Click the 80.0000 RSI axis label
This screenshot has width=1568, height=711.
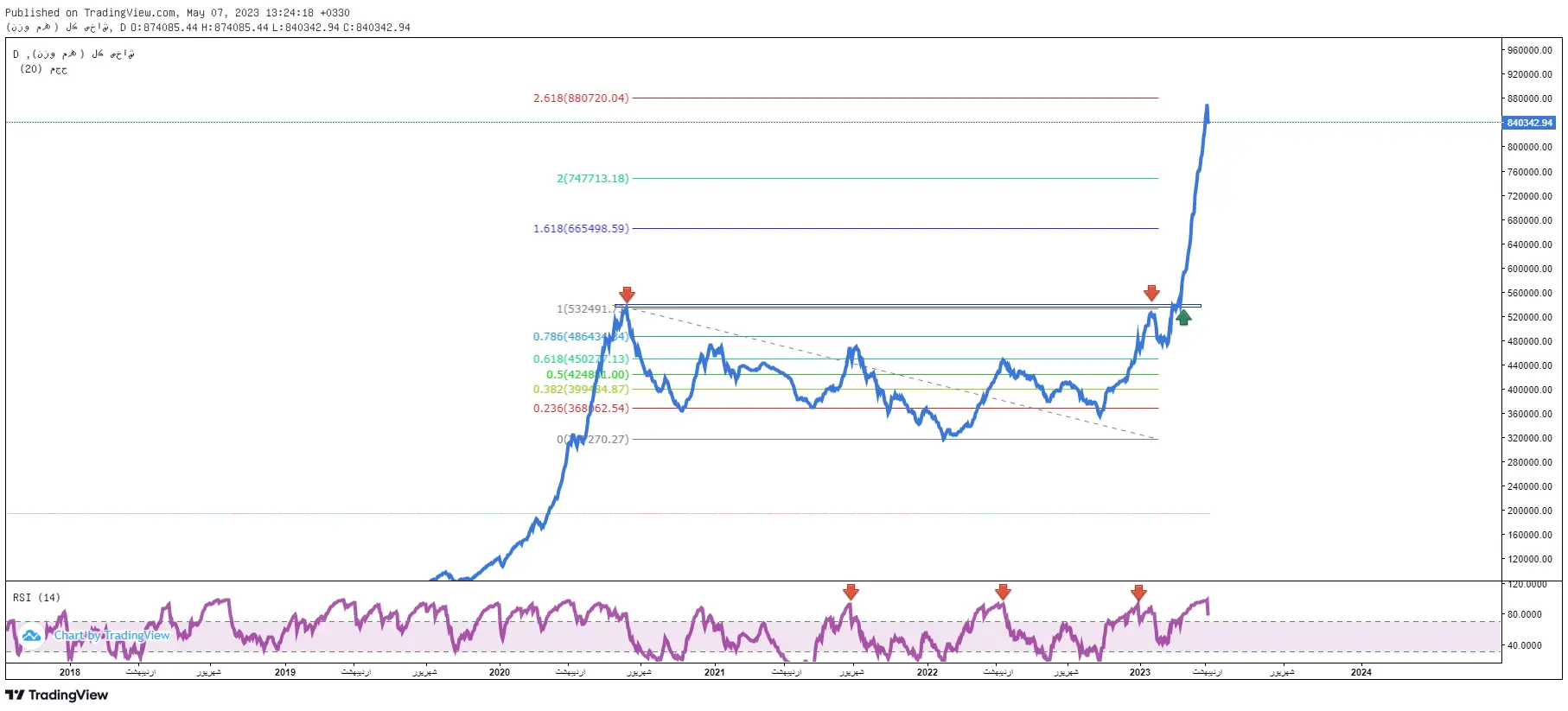coord(1525,615)
